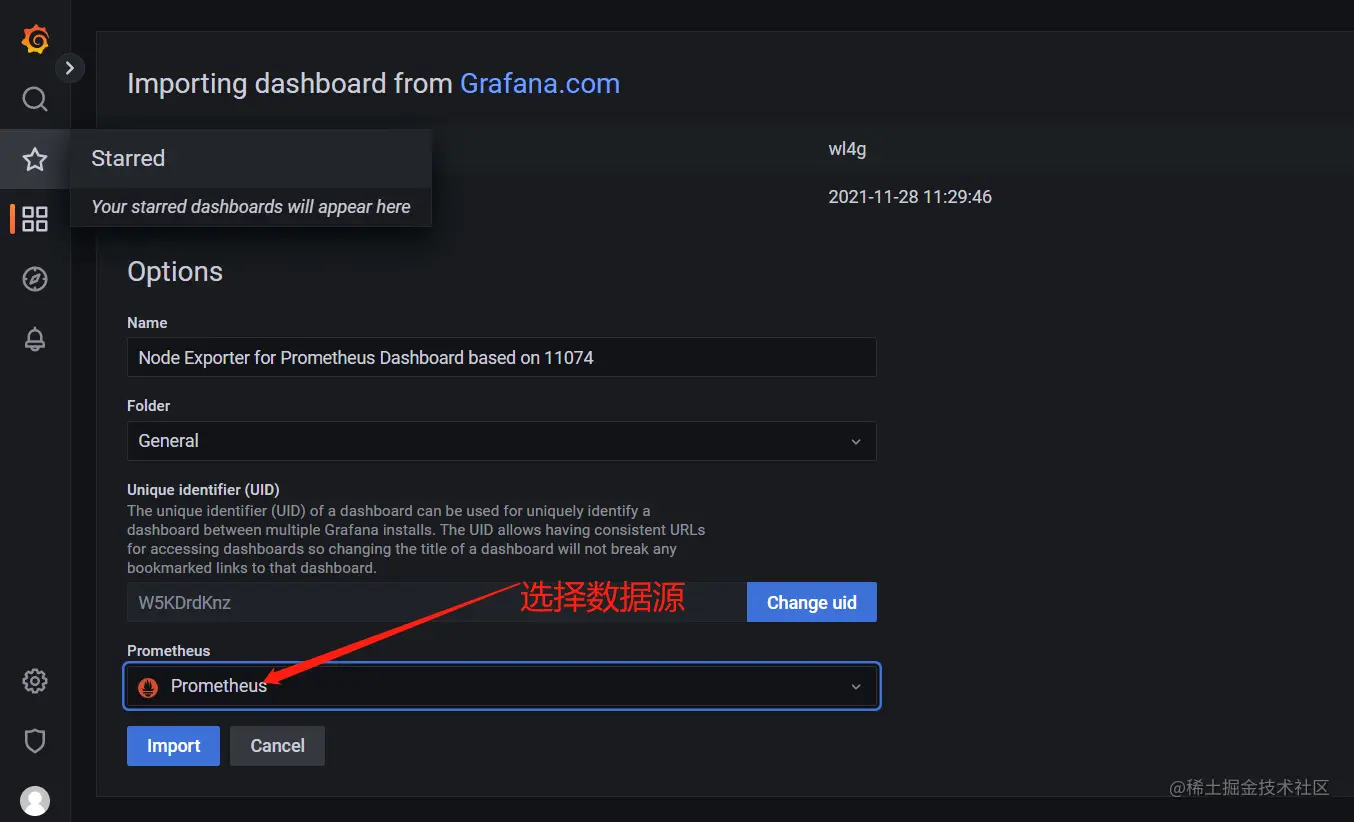Open the Starred star icon in sidebar

pyautogui.click(x=35, y=159)
